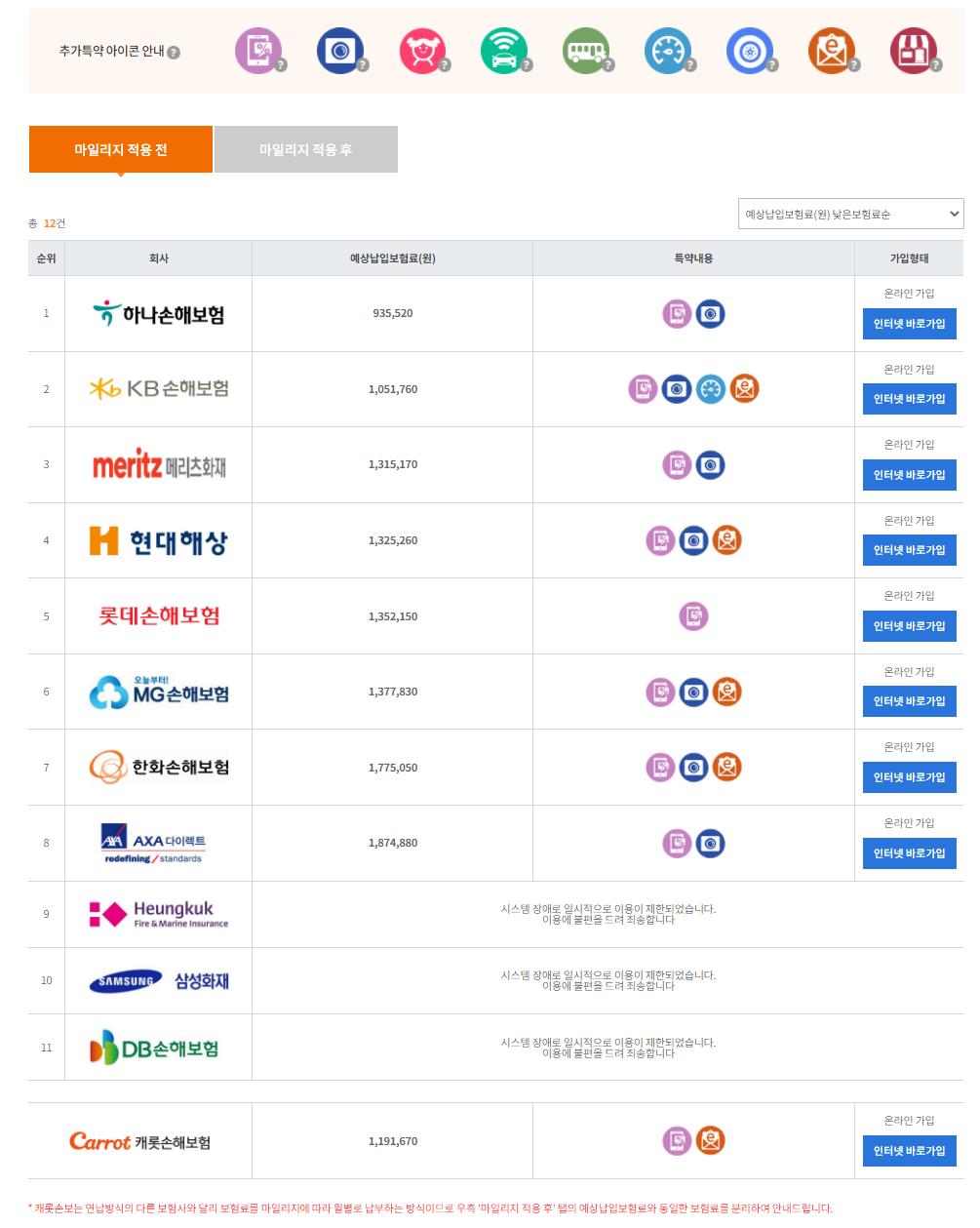Click the purple mobile icon in KB손해보험 row
Screen dimensions: 980x1228
pyautogui.click(x=643, y=389)
